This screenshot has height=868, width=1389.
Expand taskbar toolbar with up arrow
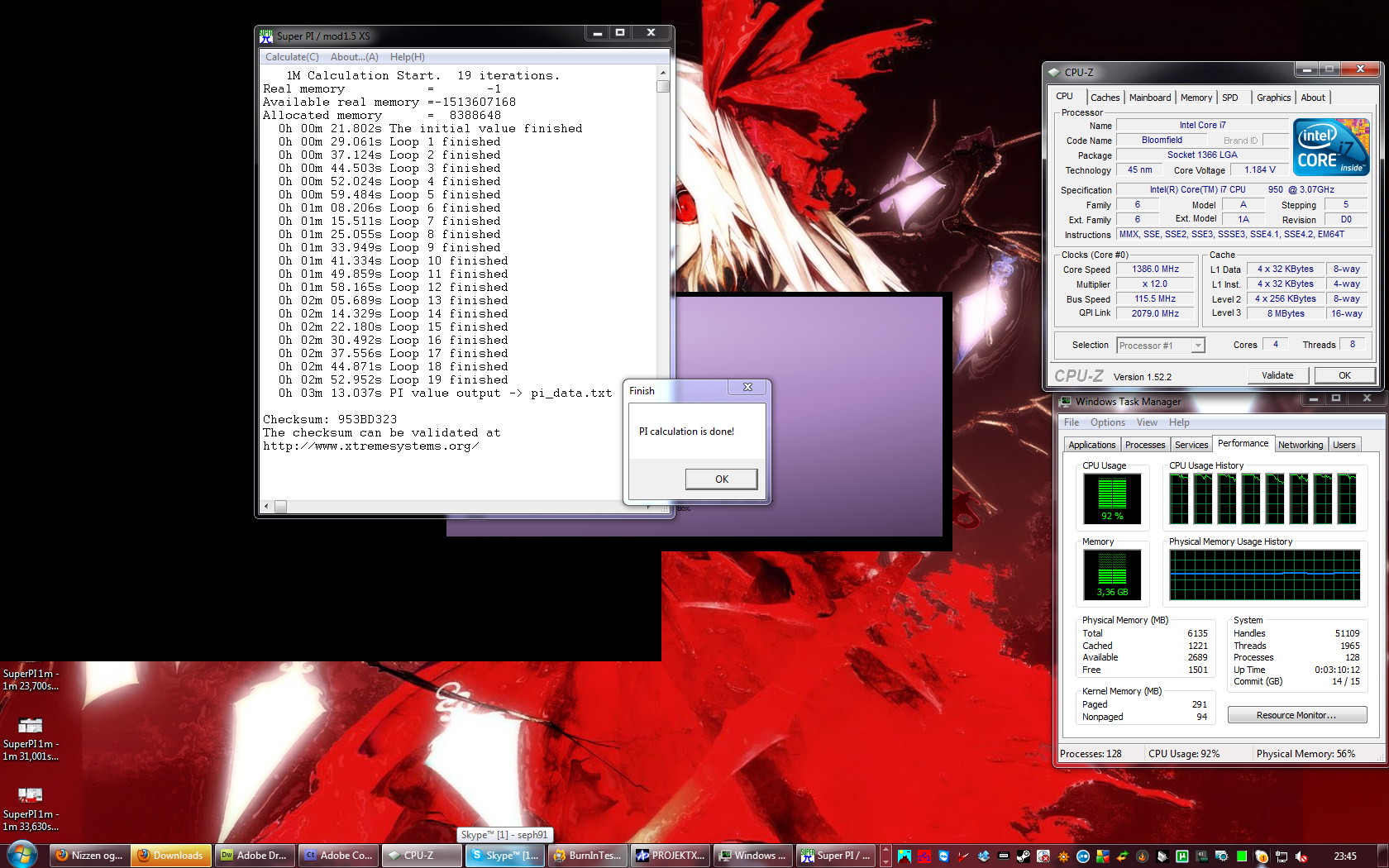tap(885, 850)
